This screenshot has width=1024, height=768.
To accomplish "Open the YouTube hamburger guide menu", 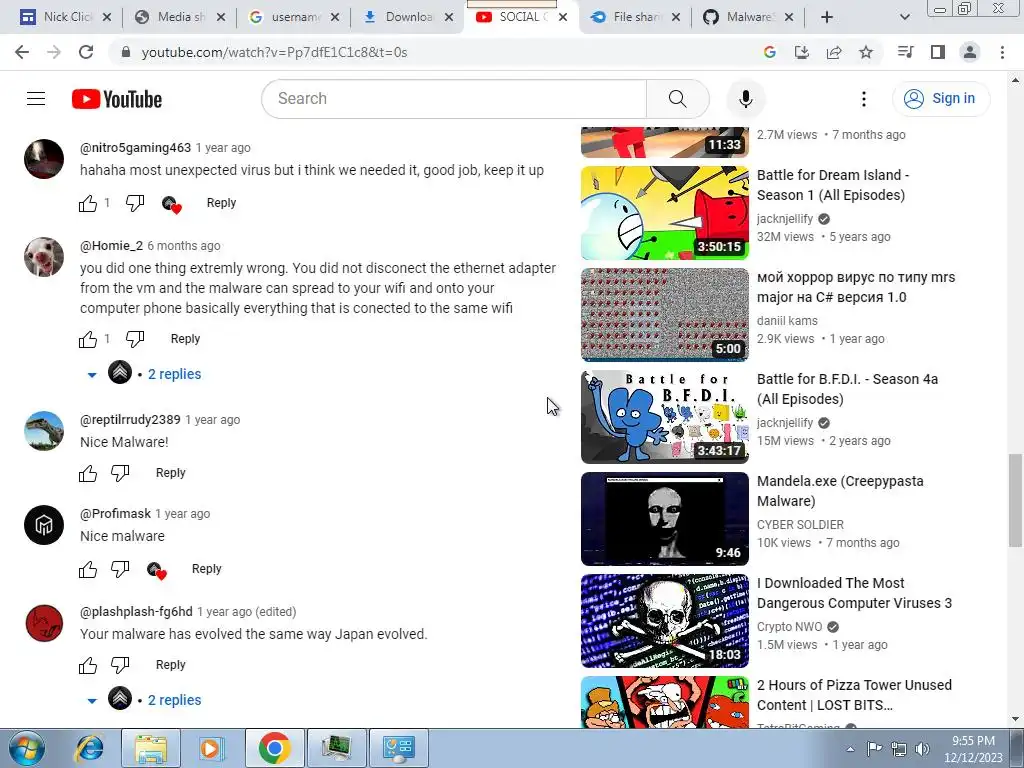I will click(x=36, y=99).
